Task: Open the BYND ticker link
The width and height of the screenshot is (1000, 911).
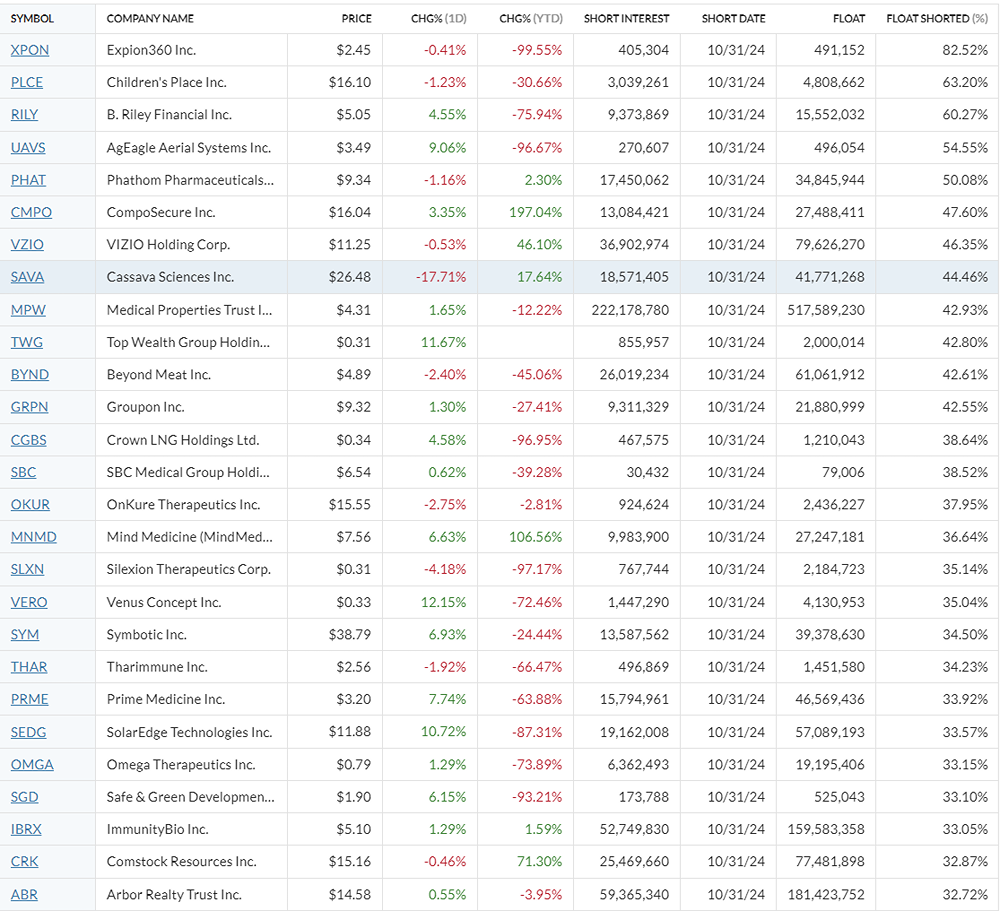Action: tap(29, 374)
